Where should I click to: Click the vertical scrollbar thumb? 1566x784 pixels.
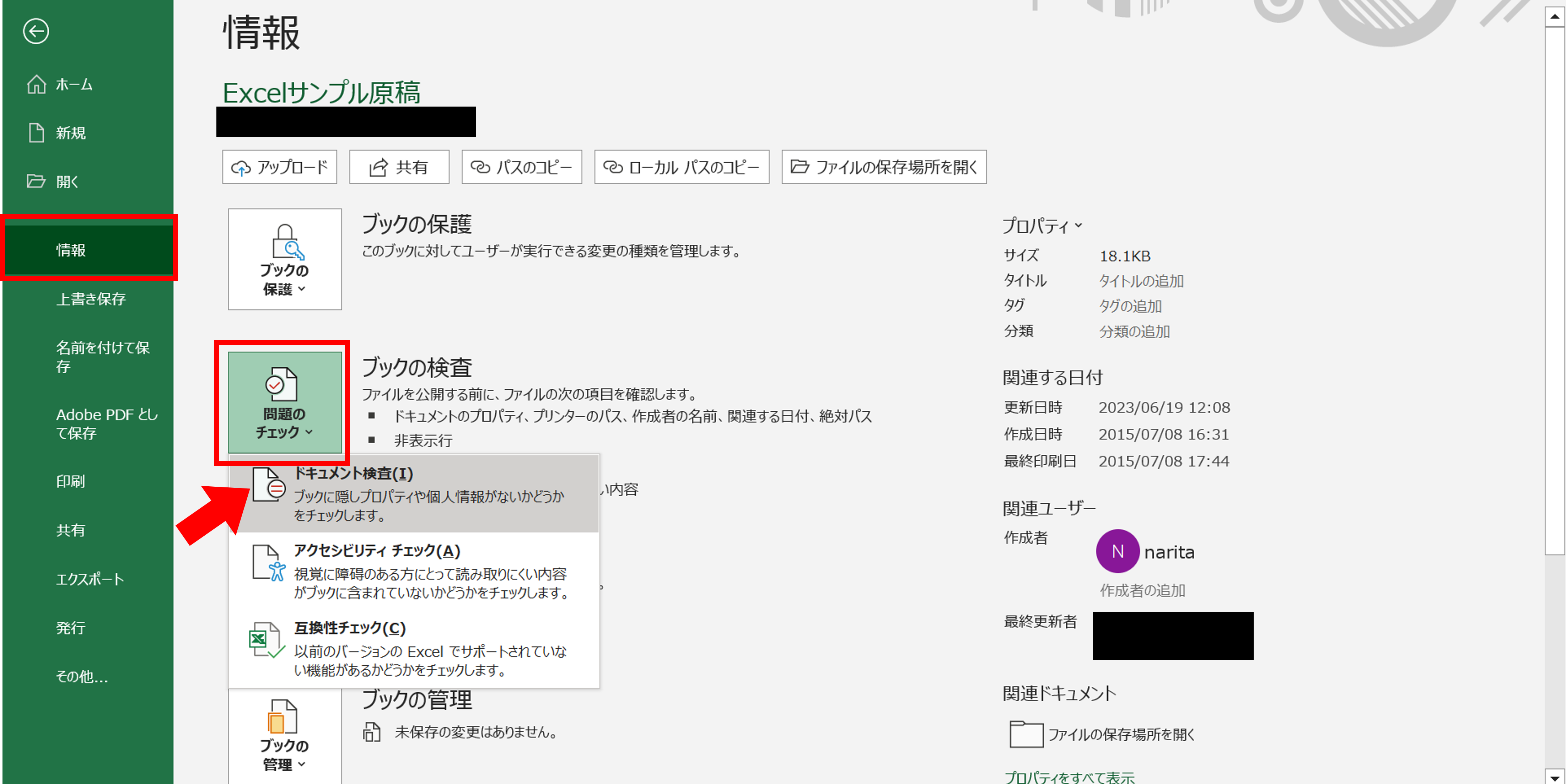pyautogui.click(x=1554, y=291)
